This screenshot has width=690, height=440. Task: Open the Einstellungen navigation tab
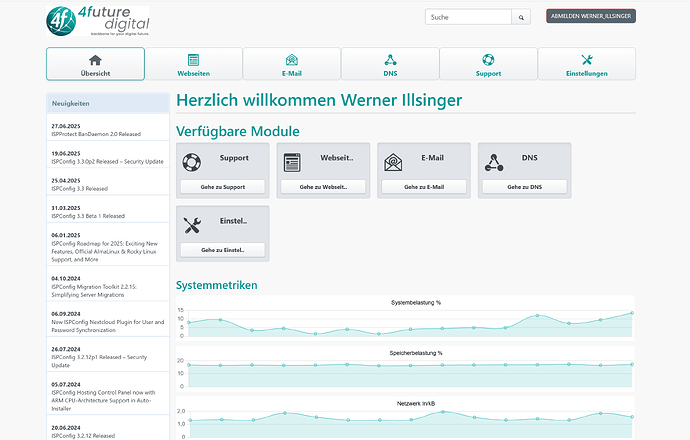586,64
